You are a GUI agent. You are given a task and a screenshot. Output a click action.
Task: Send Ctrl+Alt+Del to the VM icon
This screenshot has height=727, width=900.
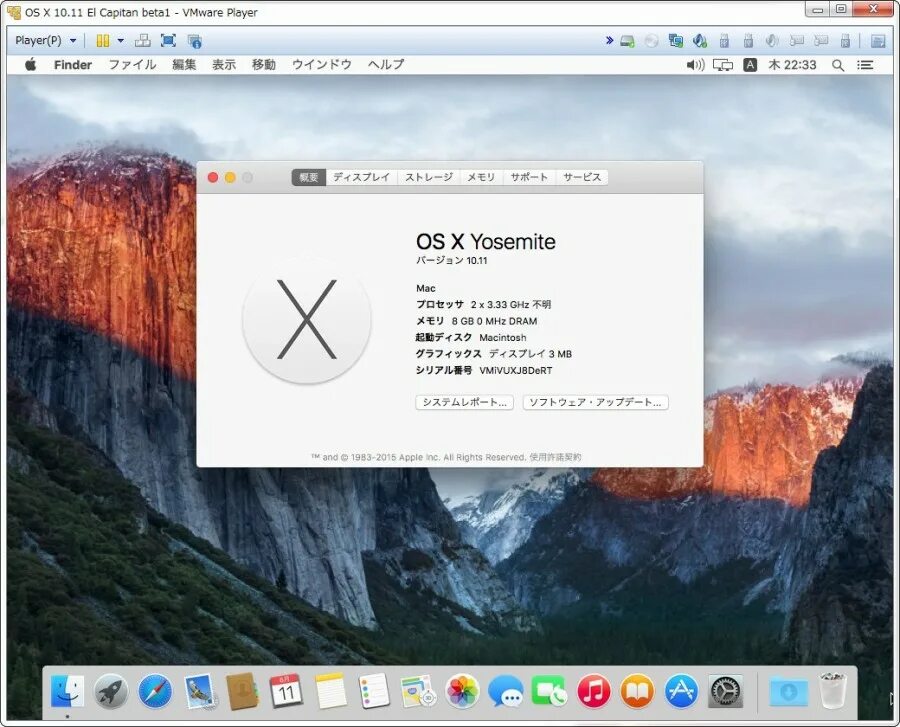click(x=142, y=41)
